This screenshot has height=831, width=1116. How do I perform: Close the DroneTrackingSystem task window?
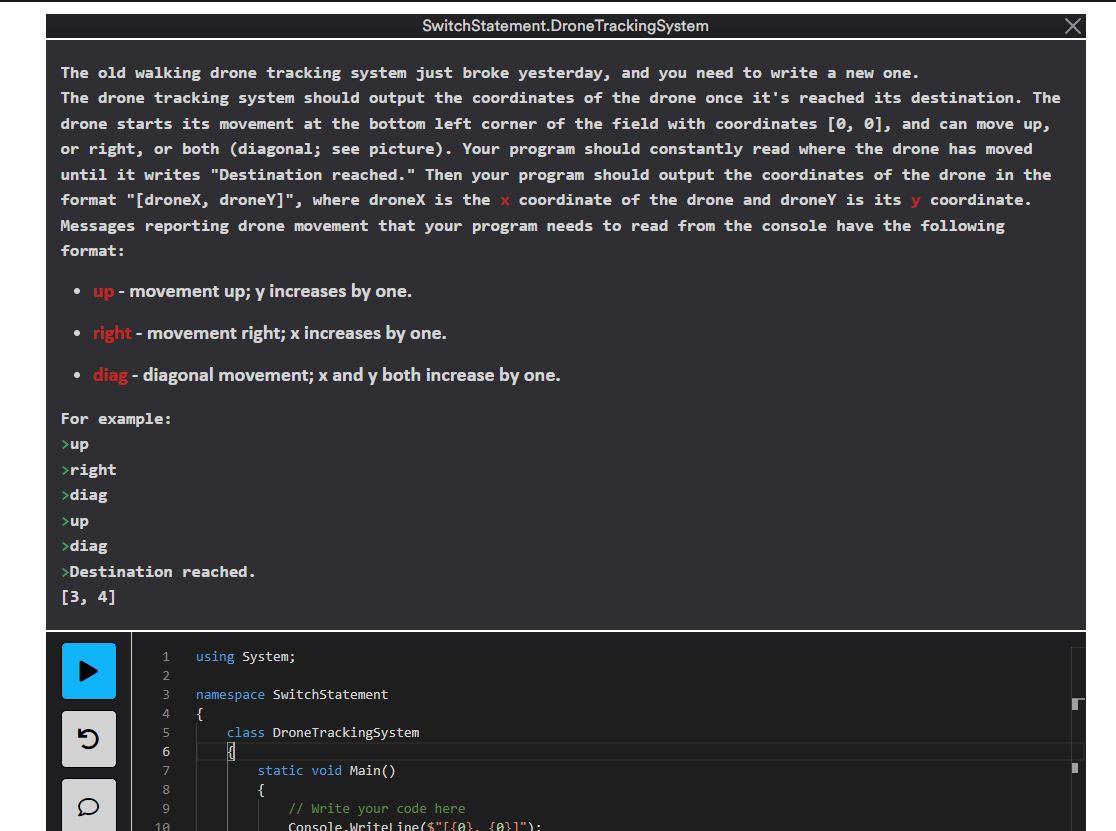(x=1073, y=26)
